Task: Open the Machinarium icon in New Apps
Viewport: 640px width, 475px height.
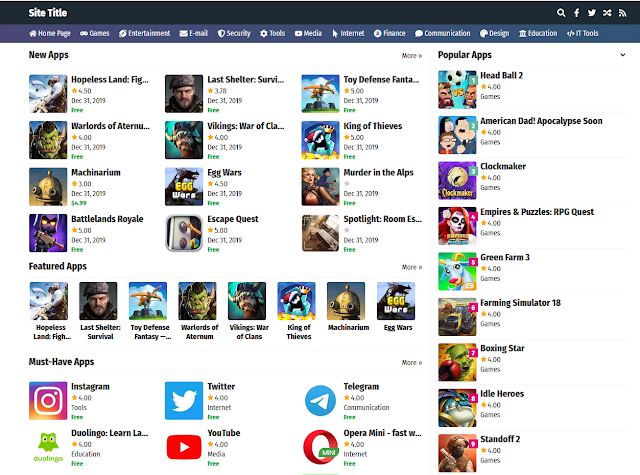Action: 48,186
